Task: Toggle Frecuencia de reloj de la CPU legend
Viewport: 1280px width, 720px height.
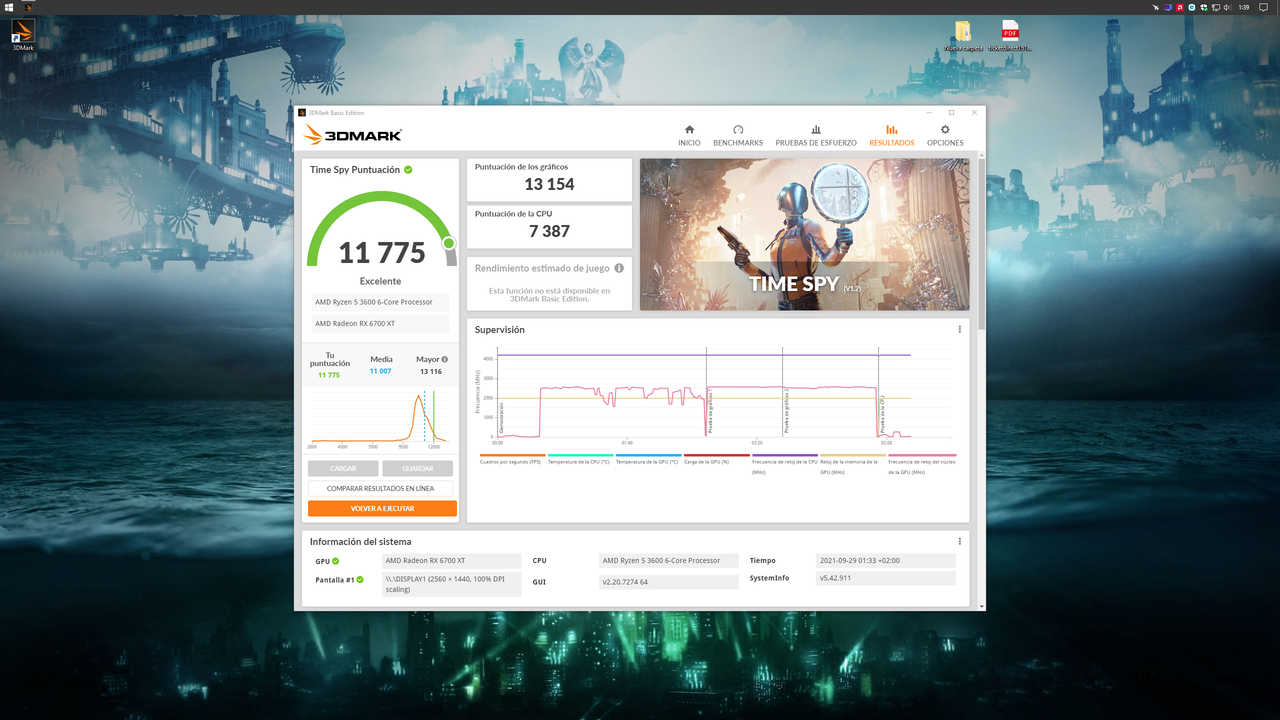Action: pyautogui.click(x=784, y=464)
